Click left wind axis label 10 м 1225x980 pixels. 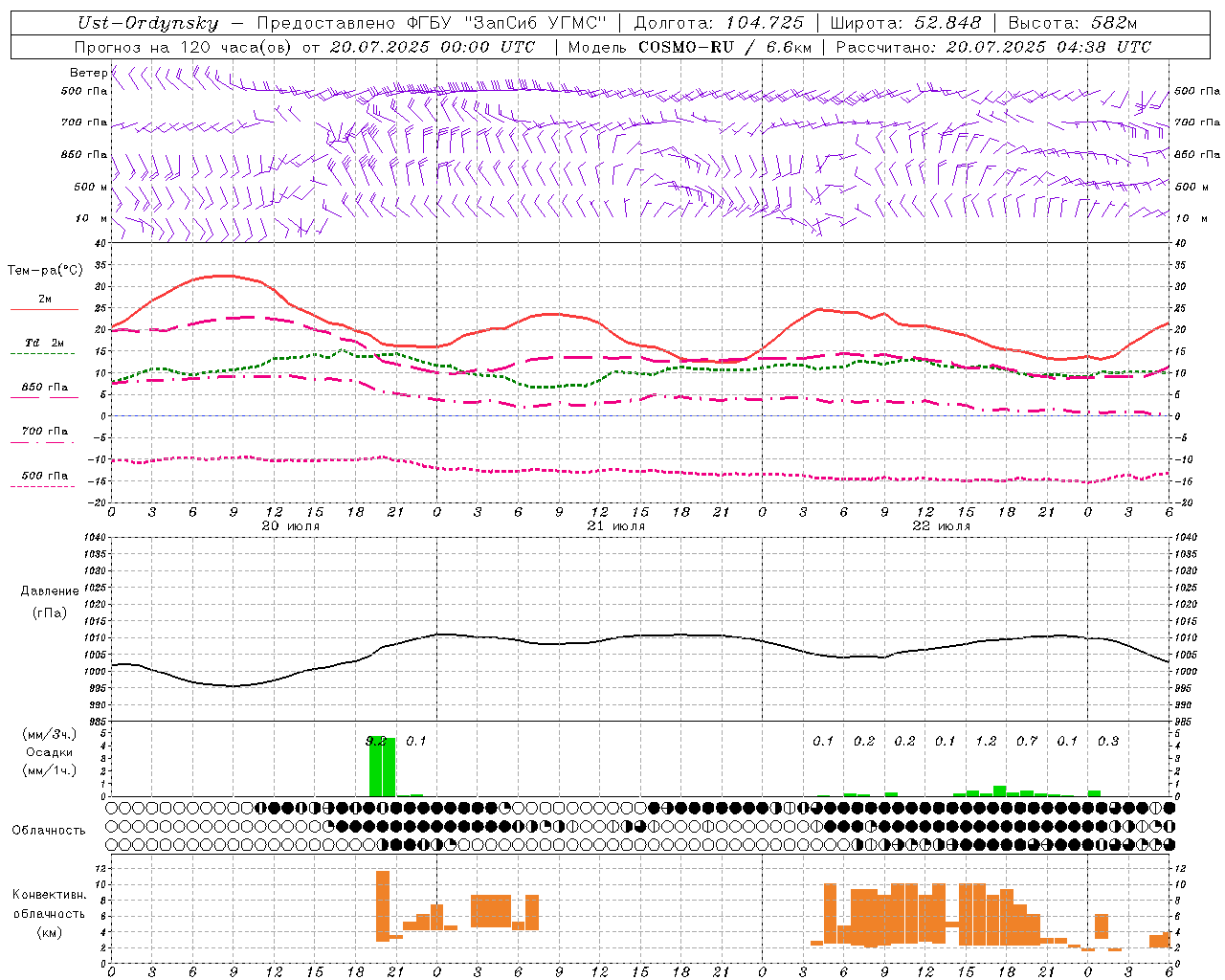(91, 218)
